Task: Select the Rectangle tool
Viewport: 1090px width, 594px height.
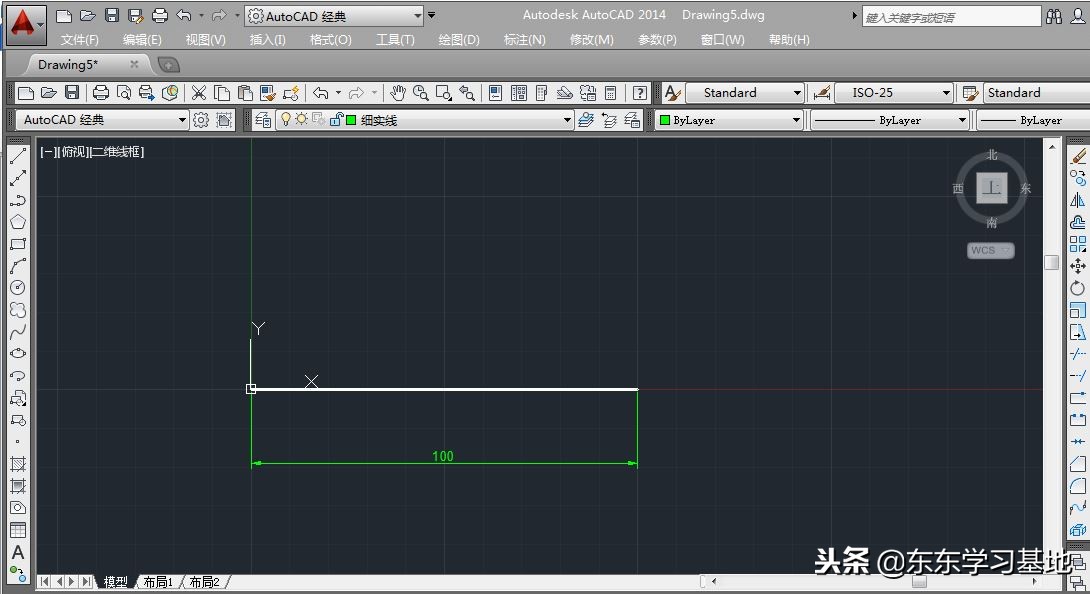Action: (18, 244)
